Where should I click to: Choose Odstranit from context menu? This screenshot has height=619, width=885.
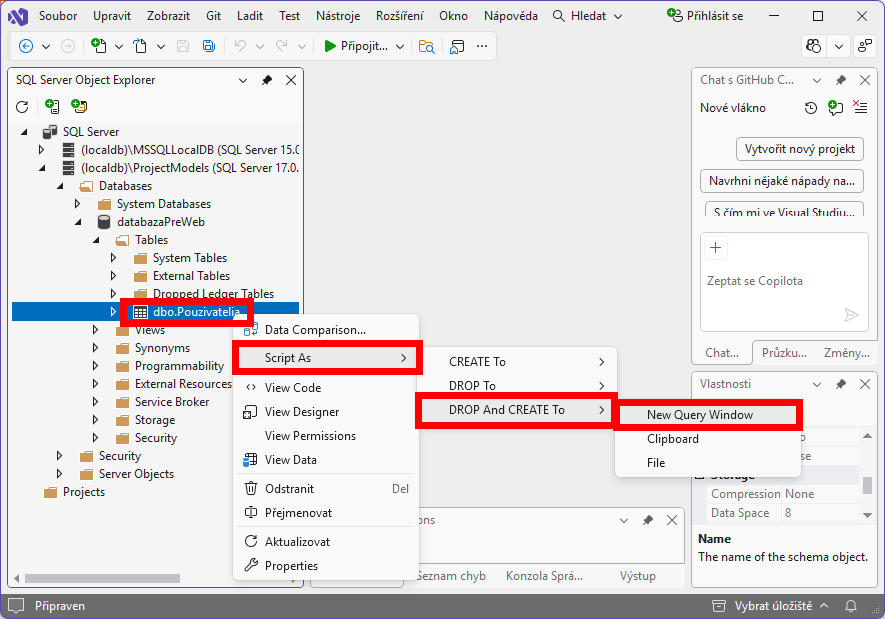tap(327, 489)
